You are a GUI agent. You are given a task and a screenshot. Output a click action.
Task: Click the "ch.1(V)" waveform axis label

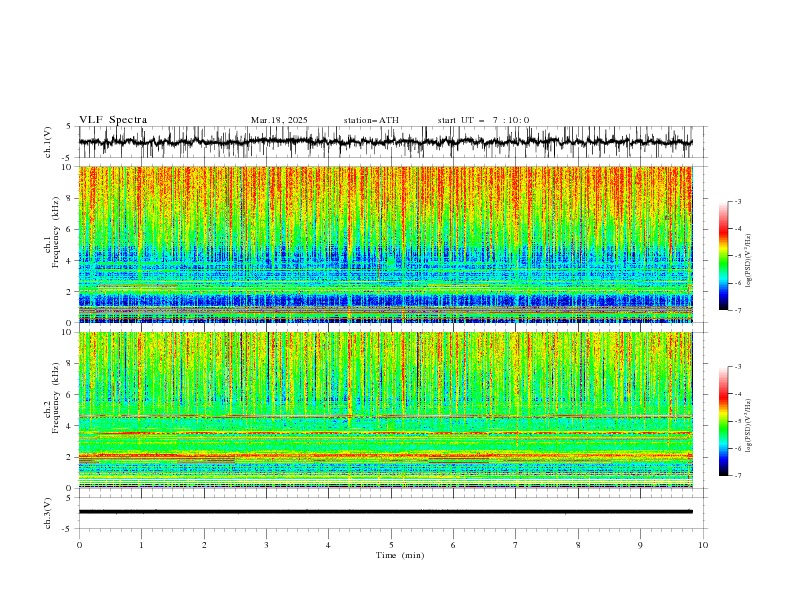pos(48,142)
